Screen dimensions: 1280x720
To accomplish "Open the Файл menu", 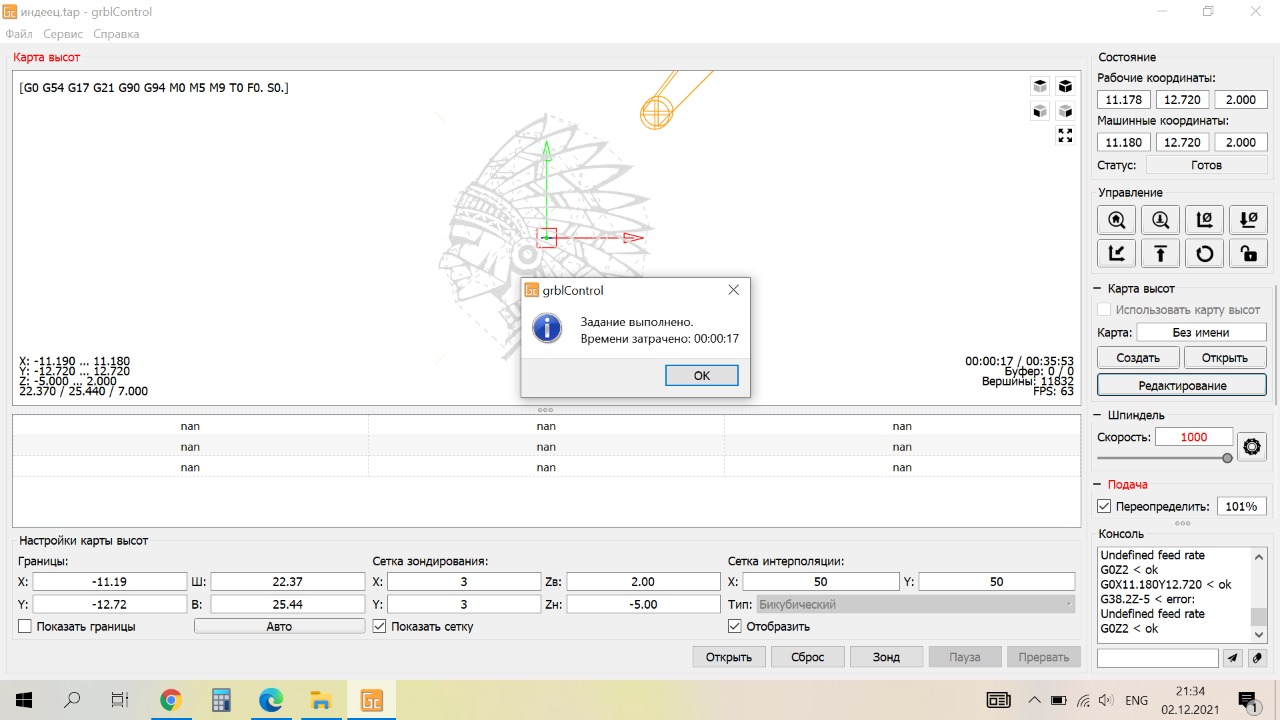I will (x=19, y=34).
